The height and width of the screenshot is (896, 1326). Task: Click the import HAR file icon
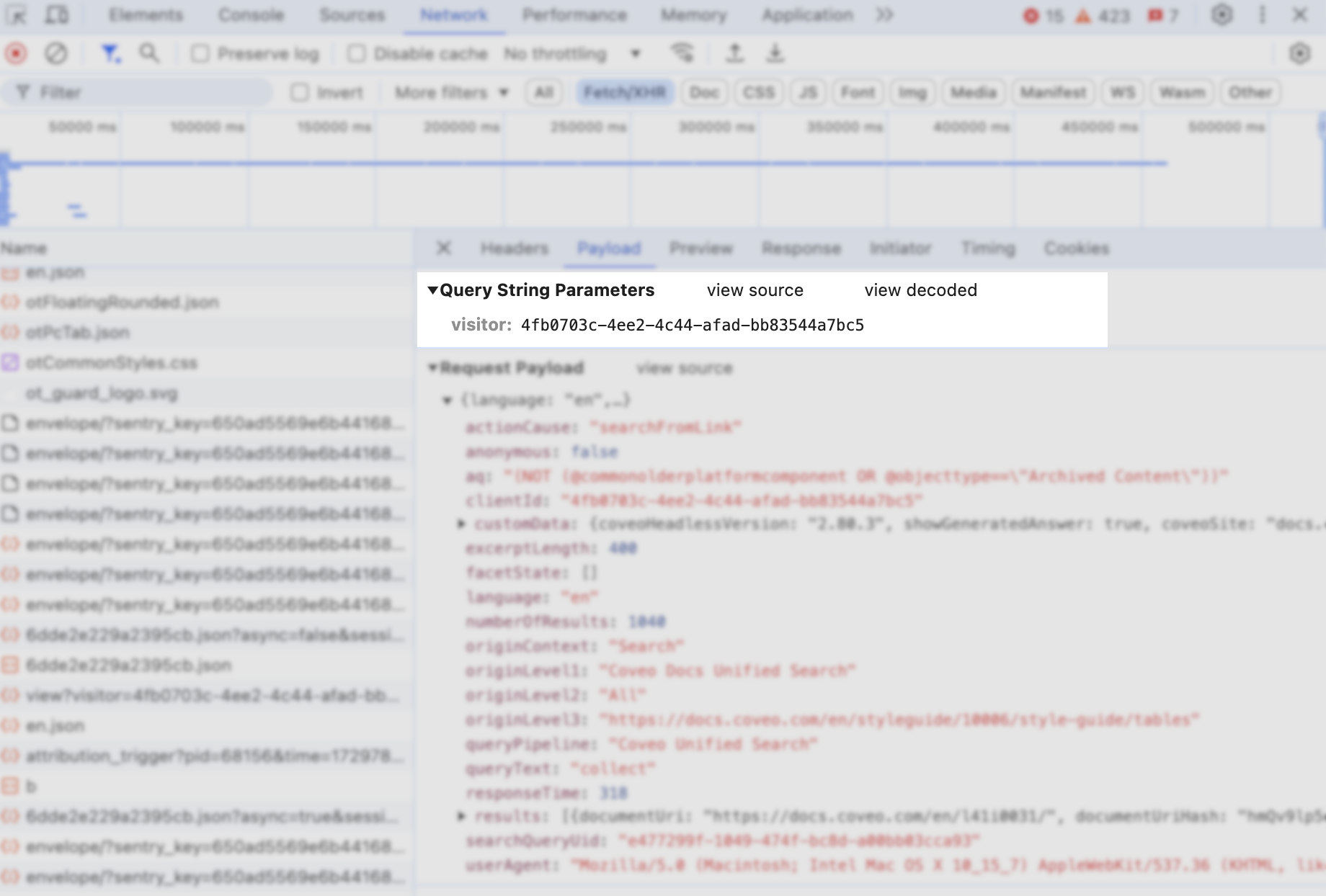(735, 53)
